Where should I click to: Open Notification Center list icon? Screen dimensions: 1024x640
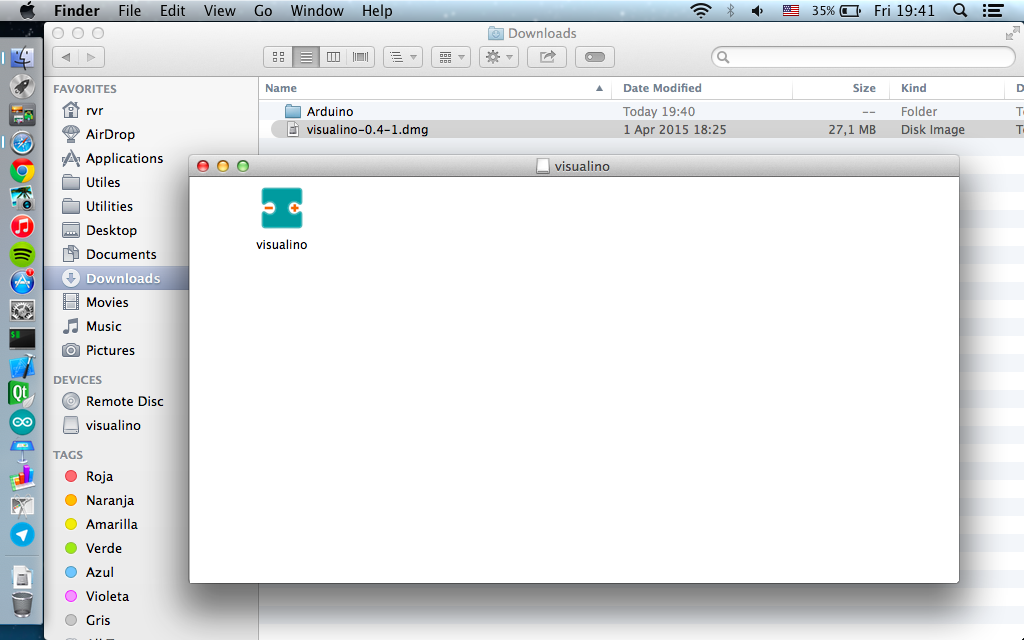tap(993, 10)
